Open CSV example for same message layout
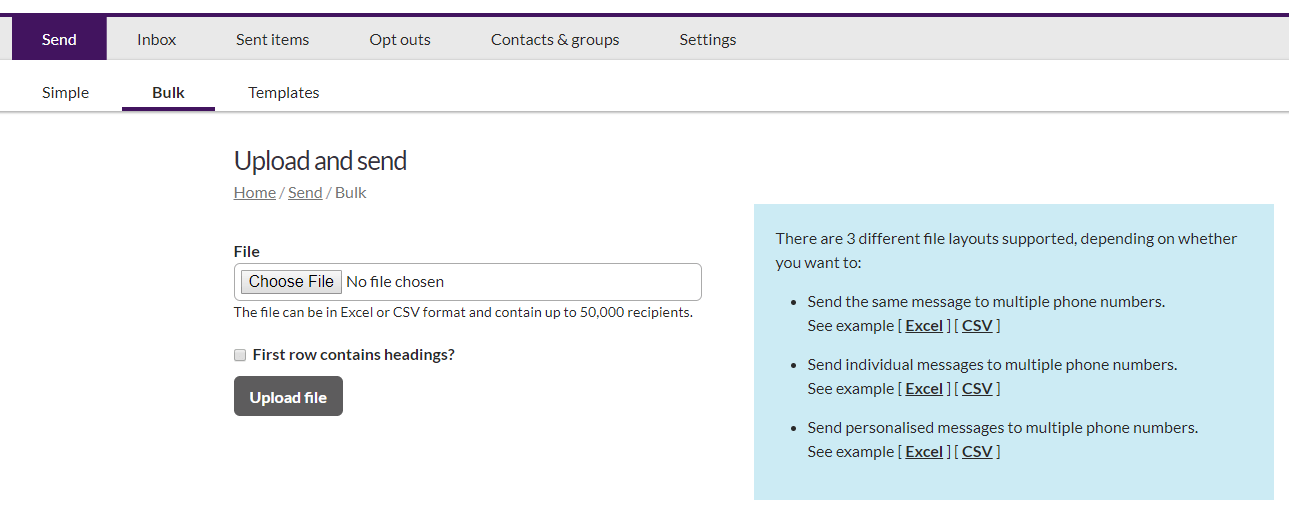 tap(977, 326)
